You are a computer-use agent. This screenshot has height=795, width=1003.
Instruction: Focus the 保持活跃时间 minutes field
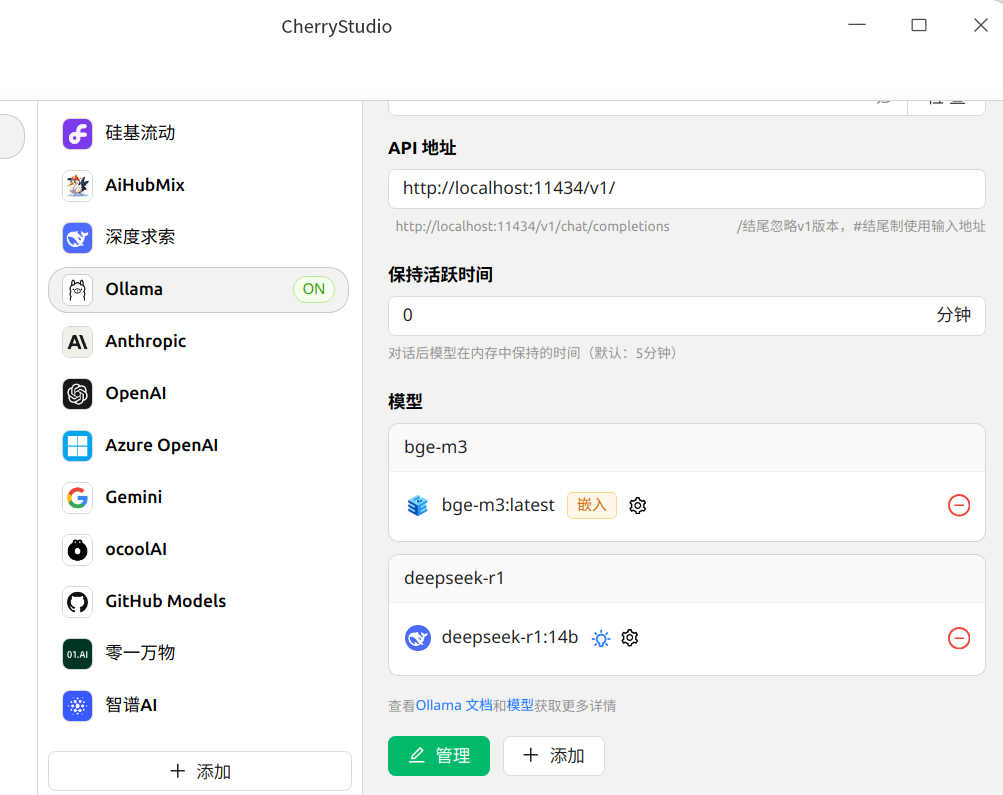686,315
